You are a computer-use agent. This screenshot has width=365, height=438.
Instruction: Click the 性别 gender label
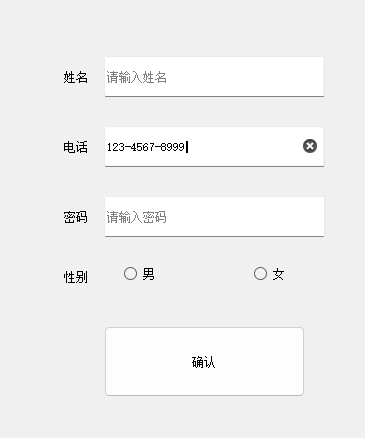tap(76, 277)
